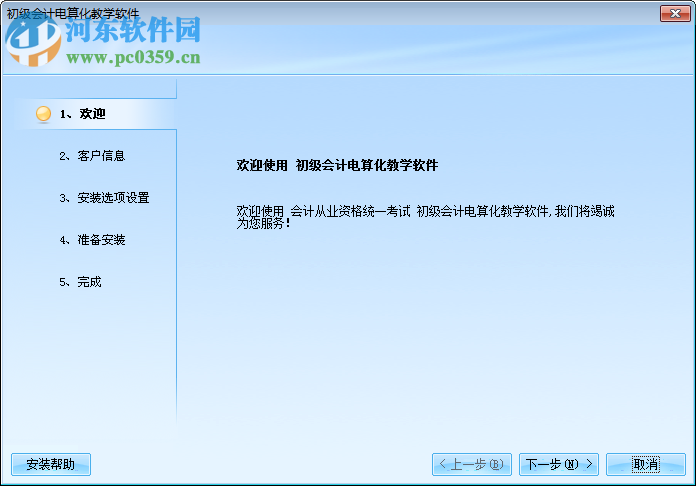The height and width of the screenshot is (486, 696).
Task: Select step 4、准备安装 in the sidebar
Action: coord(92,240)
